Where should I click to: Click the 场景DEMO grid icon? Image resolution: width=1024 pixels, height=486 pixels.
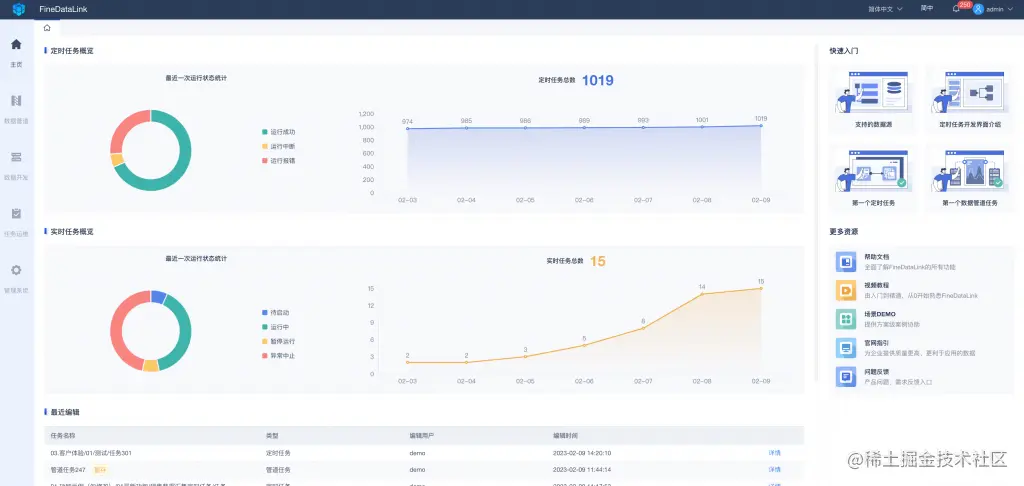click(846, 319)
